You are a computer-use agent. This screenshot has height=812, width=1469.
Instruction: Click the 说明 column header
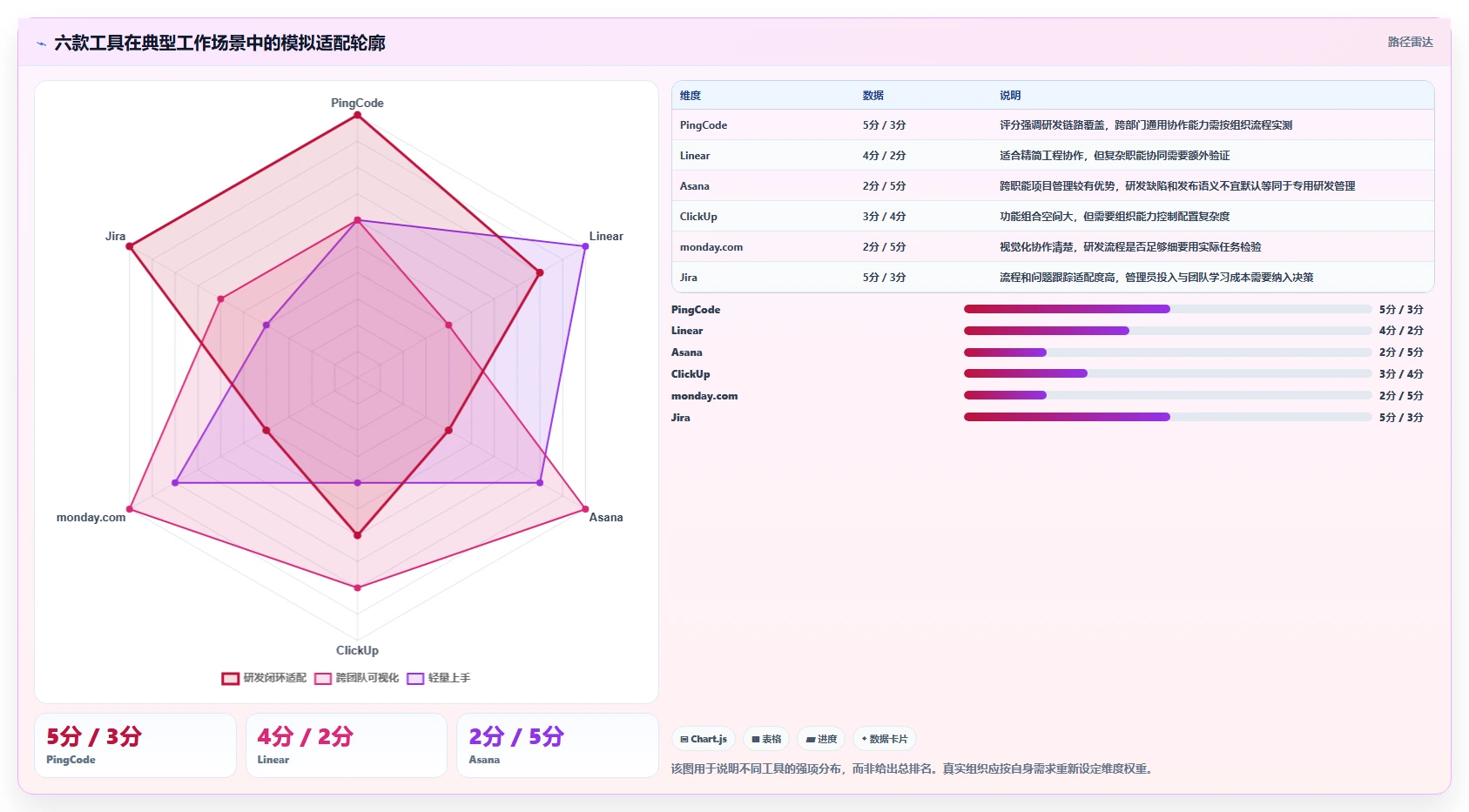[x=1010, y=96]
